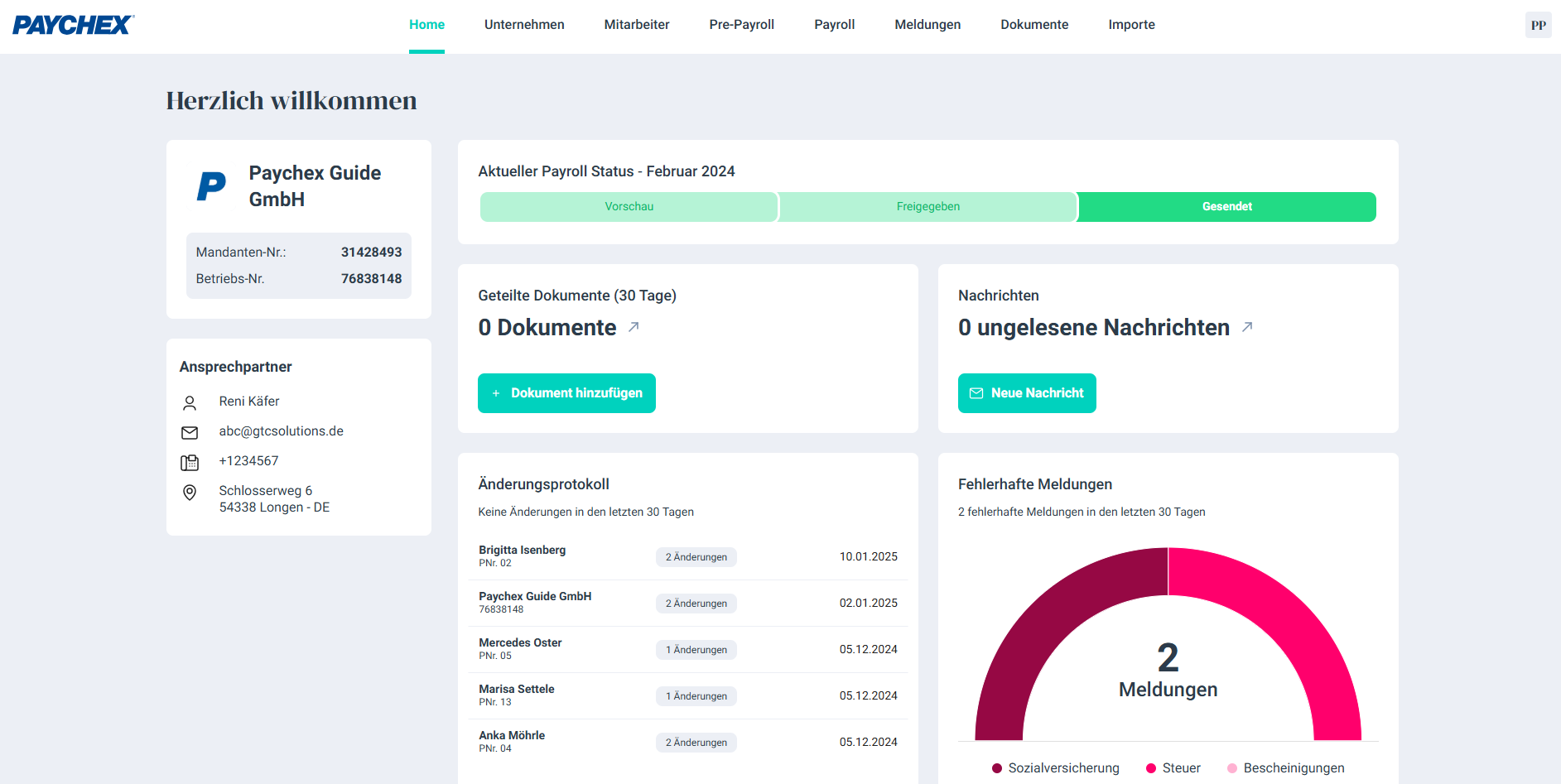
Task: Click the date 02.01.2025
Action: 869,603
